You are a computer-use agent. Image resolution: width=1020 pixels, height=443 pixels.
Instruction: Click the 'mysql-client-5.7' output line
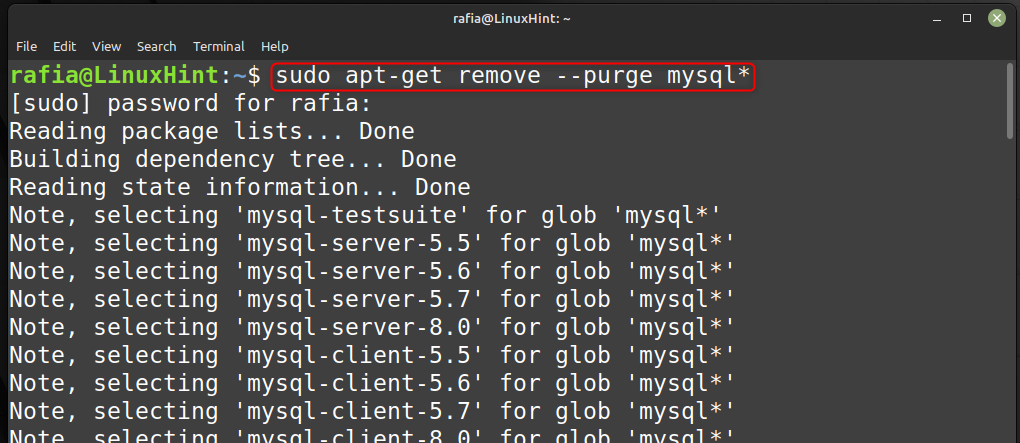point(372,411)
